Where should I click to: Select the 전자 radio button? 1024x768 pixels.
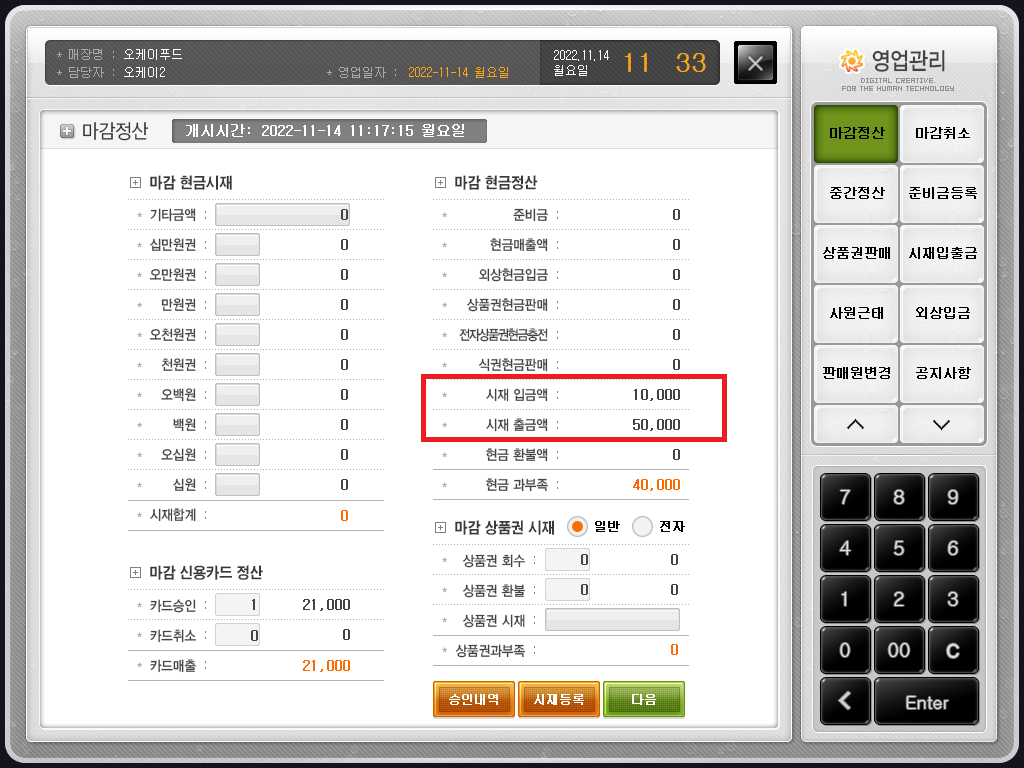[x=642, y=526]
